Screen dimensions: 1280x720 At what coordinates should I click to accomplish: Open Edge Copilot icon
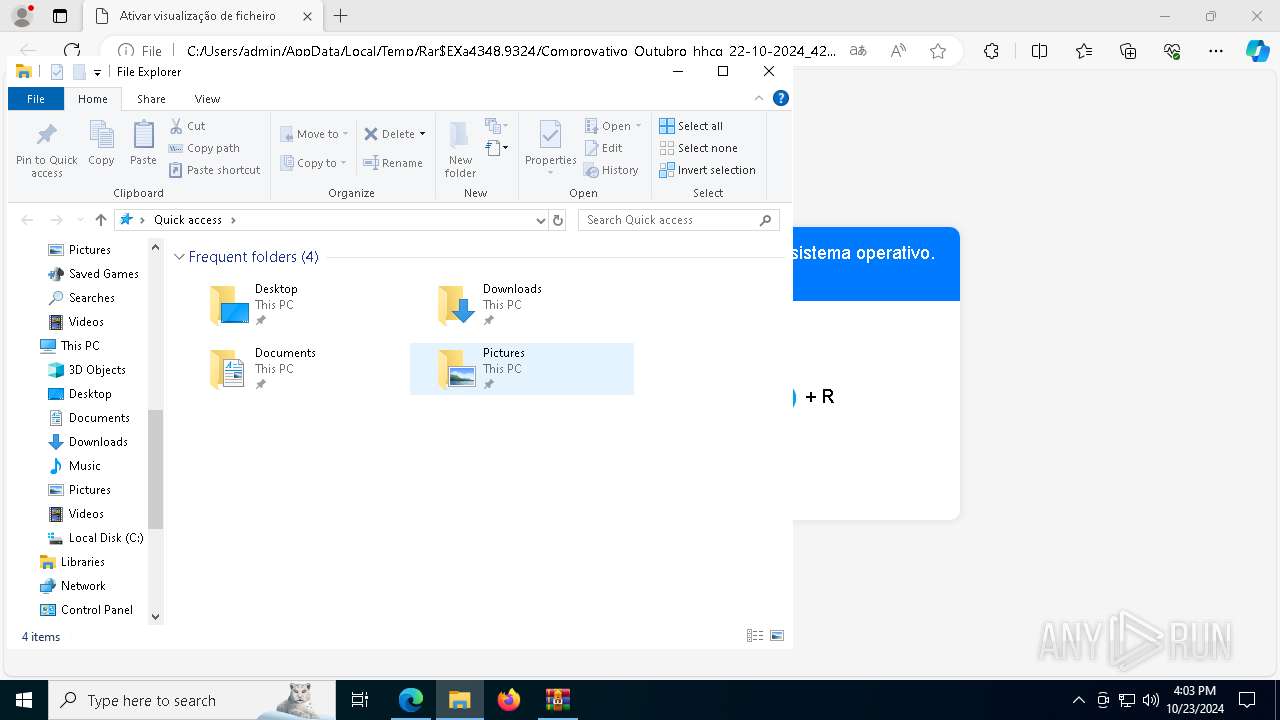(1257, 51)
